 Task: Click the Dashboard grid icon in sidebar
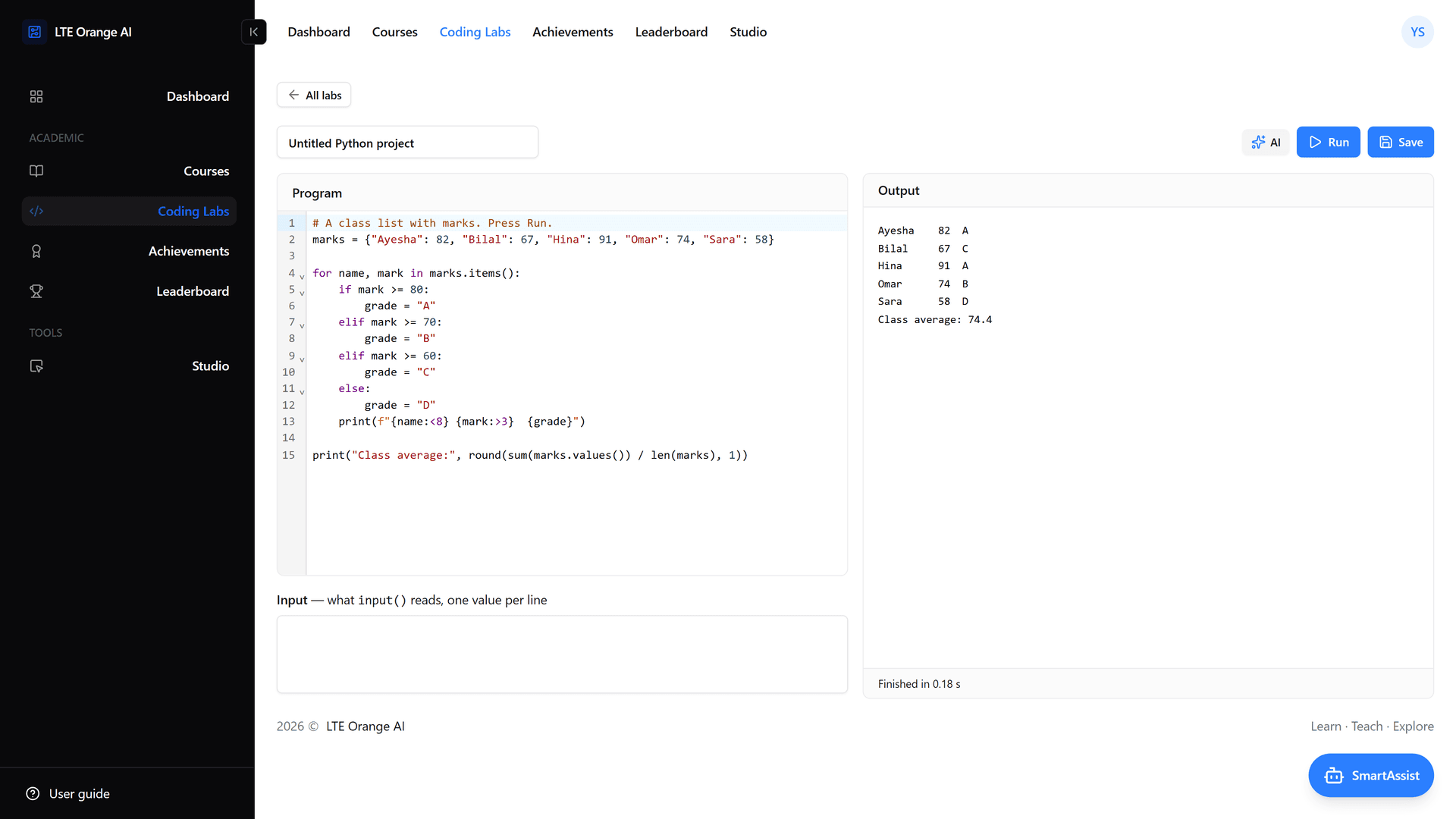click(36, 96)
